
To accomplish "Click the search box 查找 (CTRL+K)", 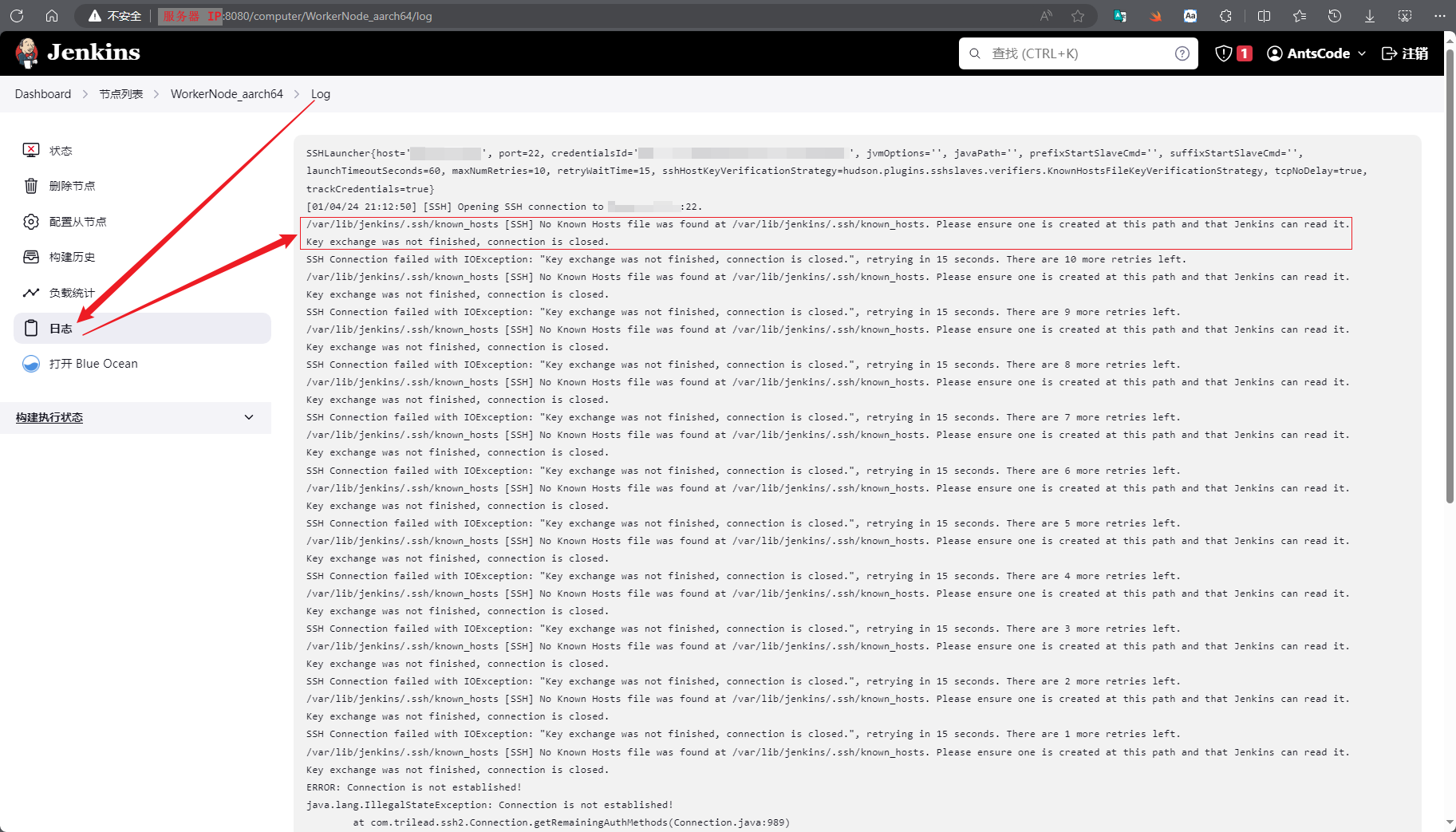I will (1078, 53).
